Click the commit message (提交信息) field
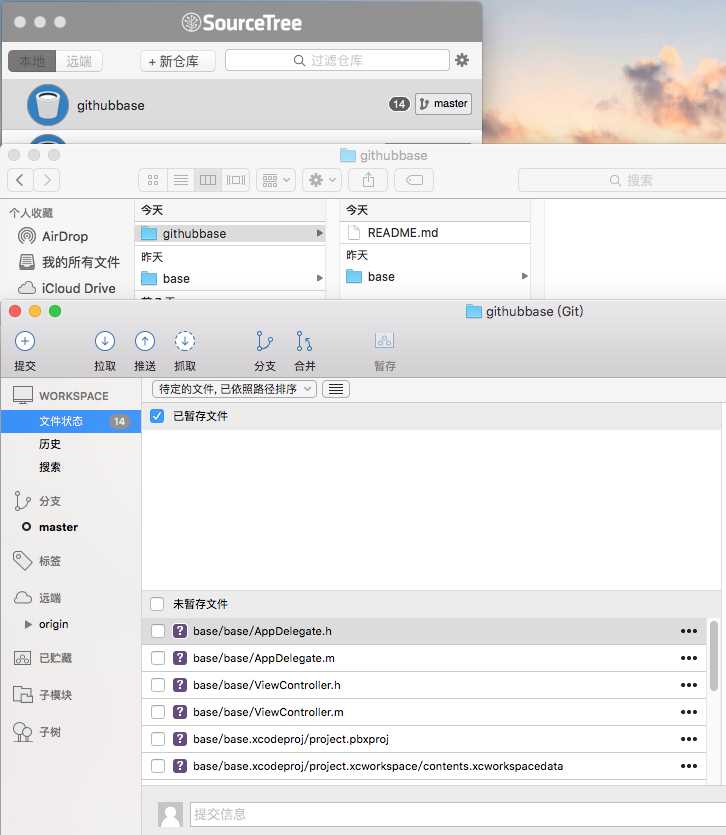Viewport: 726px width, 835px height. click(458, 814)
